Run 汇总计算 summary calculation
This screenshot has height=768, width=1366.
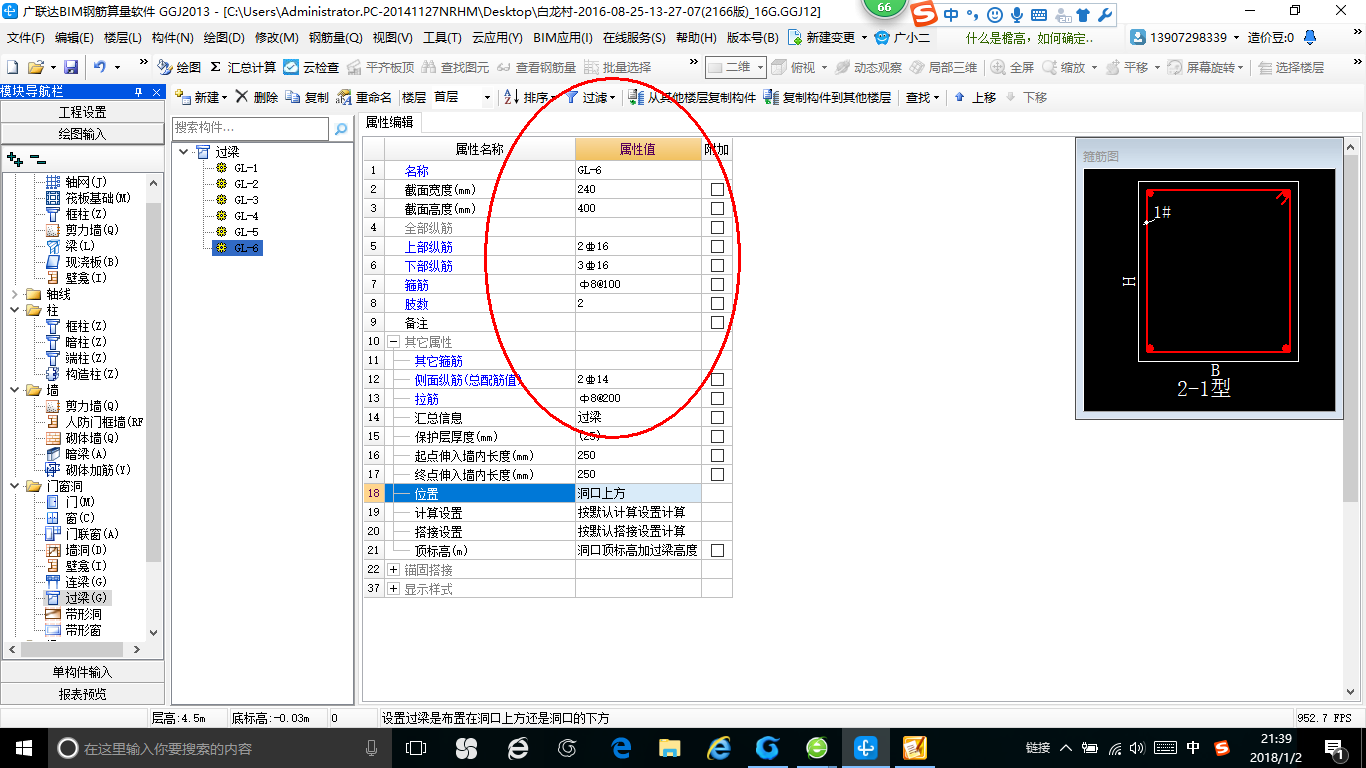click(243, 67)
